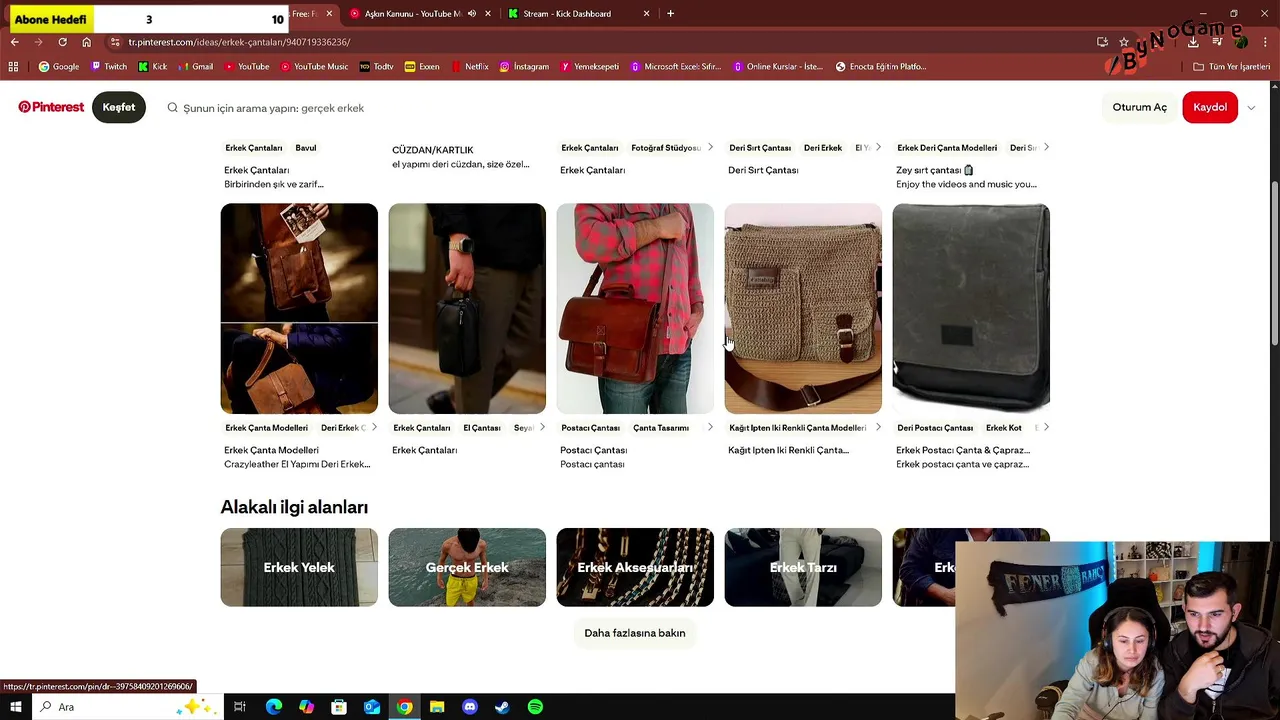The height and width of the screenshot is (720, 1280).
Task: Open the Netflix bookmark
Action: click(x=470, y=67)
